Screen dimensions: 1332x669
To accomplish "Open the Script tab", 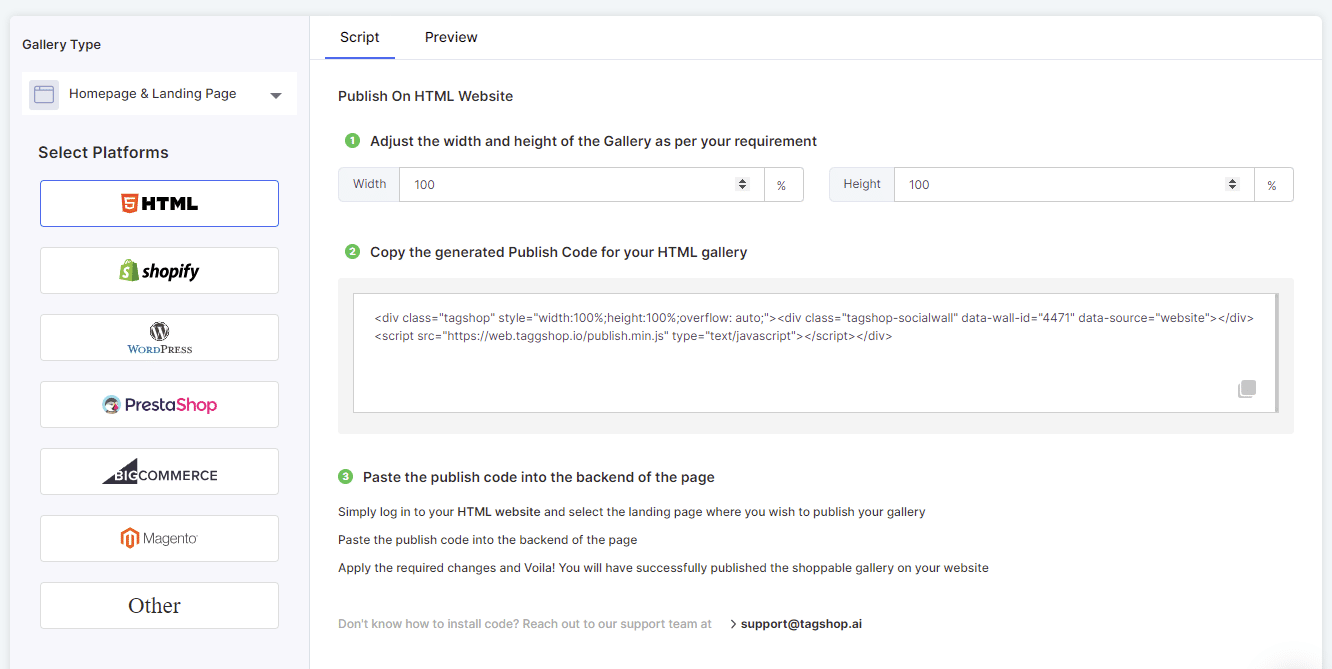I will [x=359, y=37].
